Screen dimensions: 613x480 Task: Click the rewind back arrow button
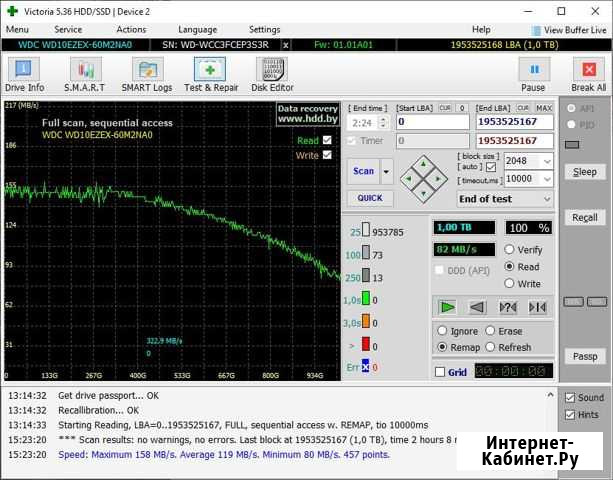pos(477,308)
